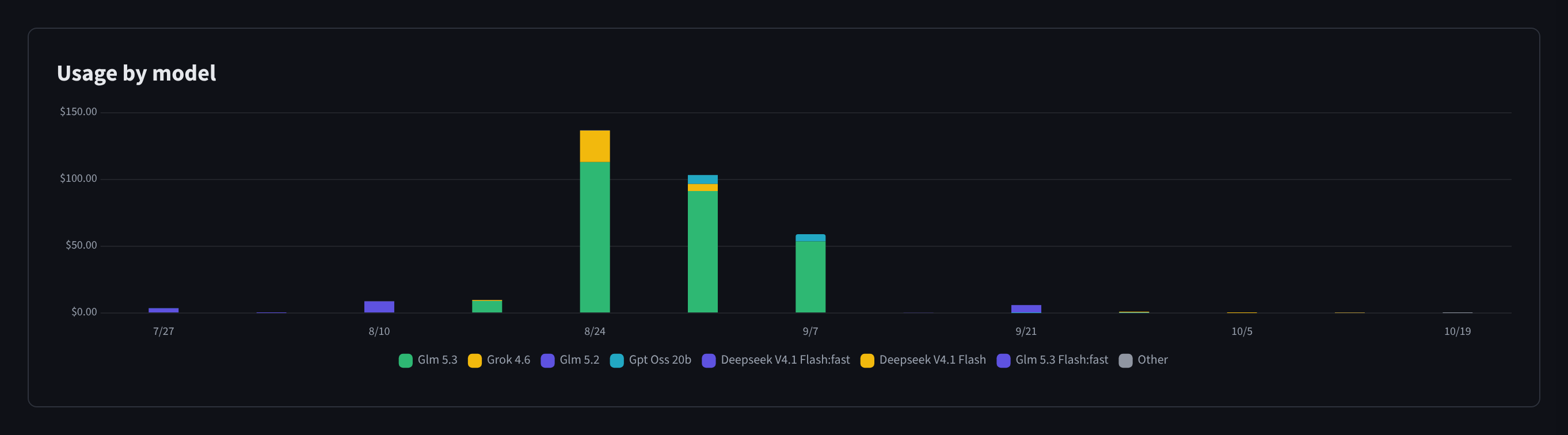Click the yellow Grok 4.6 legend swatch
The height and width of the screenshot is (435, 1568).
[475, 360]
